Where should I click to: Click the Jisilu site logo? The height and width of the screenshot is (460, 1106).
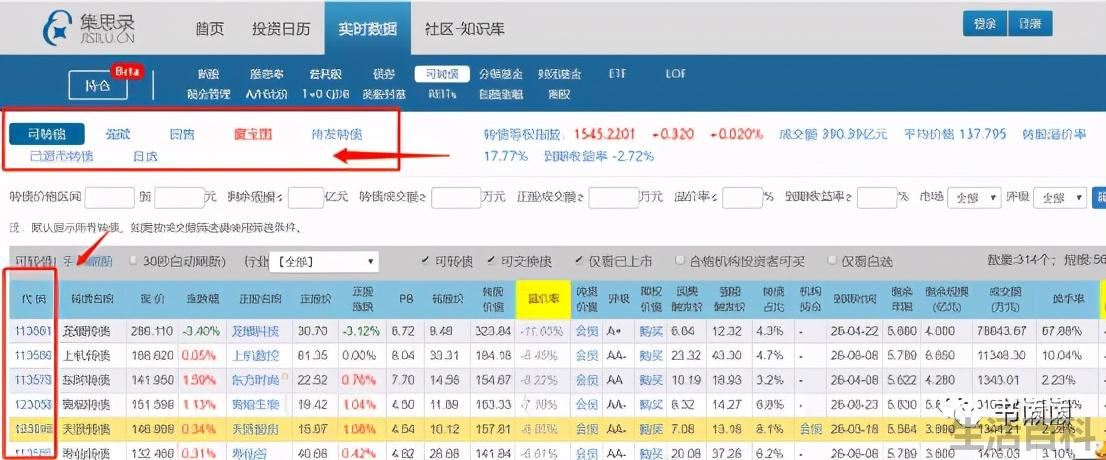[88, 28]
